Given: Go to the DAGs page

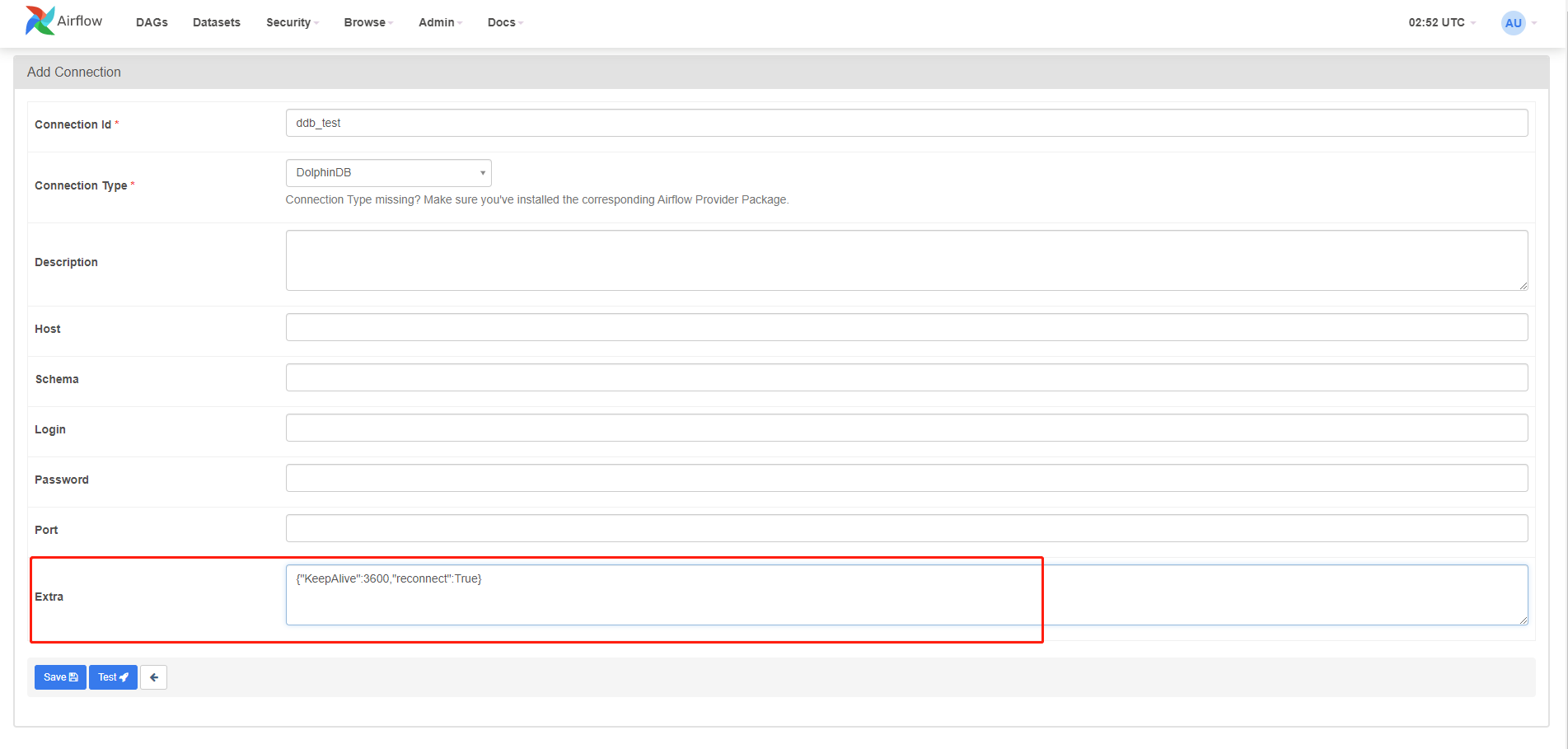Looking at the screenshot, I should pyautogui.click(x=152, y=22).
